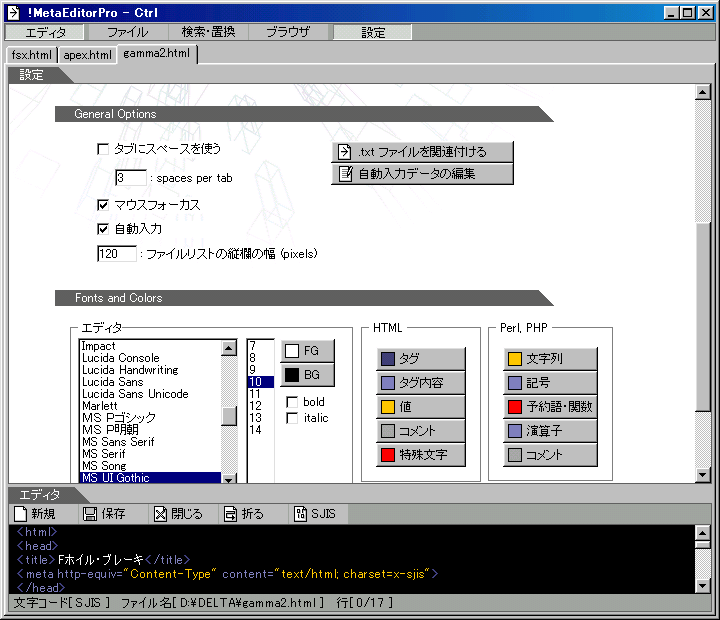Click the 新規 (New) file icon
This screenshot has width=720, height=620.
[21, 514]
